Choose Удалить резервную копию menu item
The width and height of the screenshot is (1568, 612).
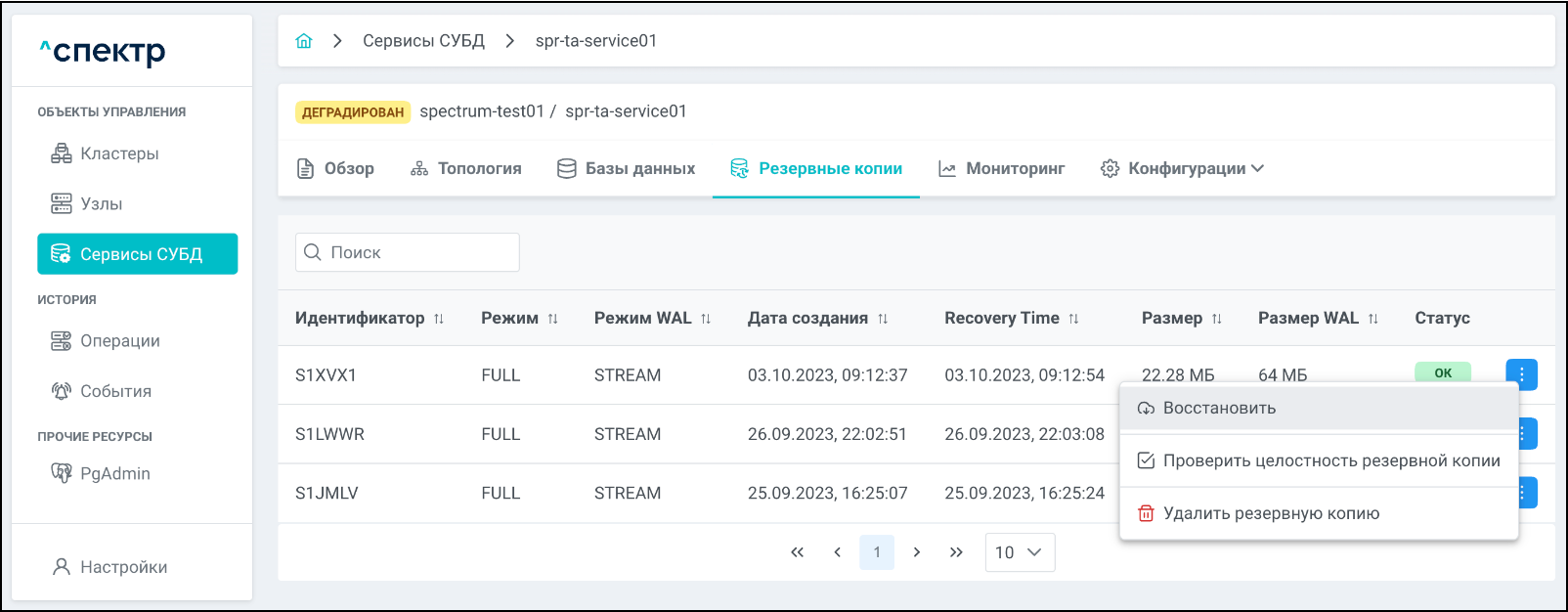(1271, 513)
